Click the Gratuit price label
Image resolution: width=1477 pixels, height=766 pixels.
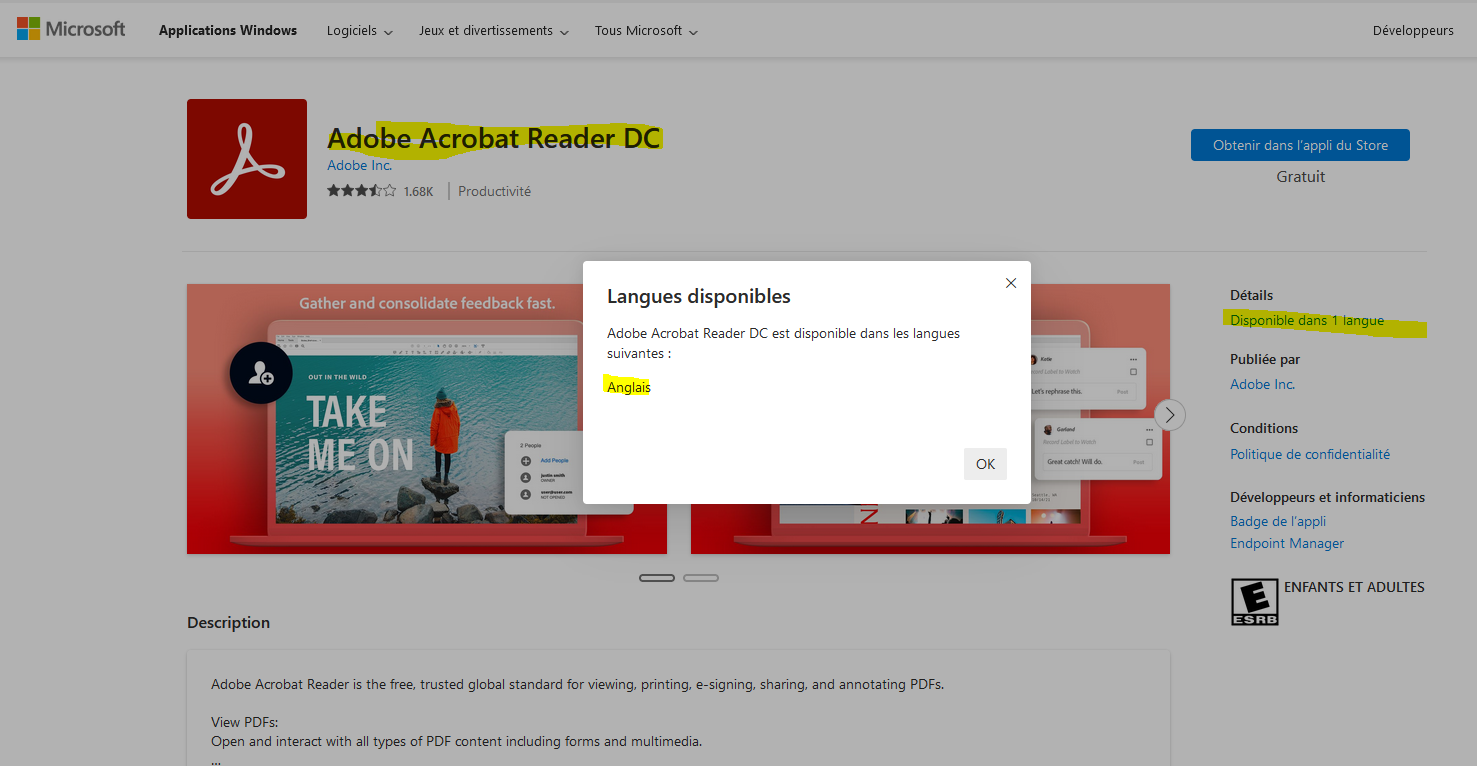(1300, 177)
